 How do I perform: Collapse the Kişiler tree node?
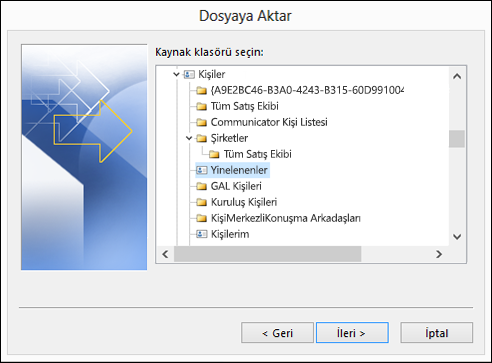point(176,74)
